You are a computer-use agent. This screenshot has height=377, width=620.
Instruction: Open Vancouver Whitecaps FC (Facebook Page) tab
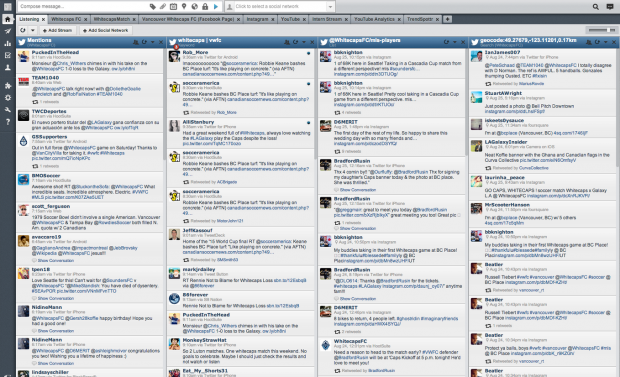(x=188, y=19)
